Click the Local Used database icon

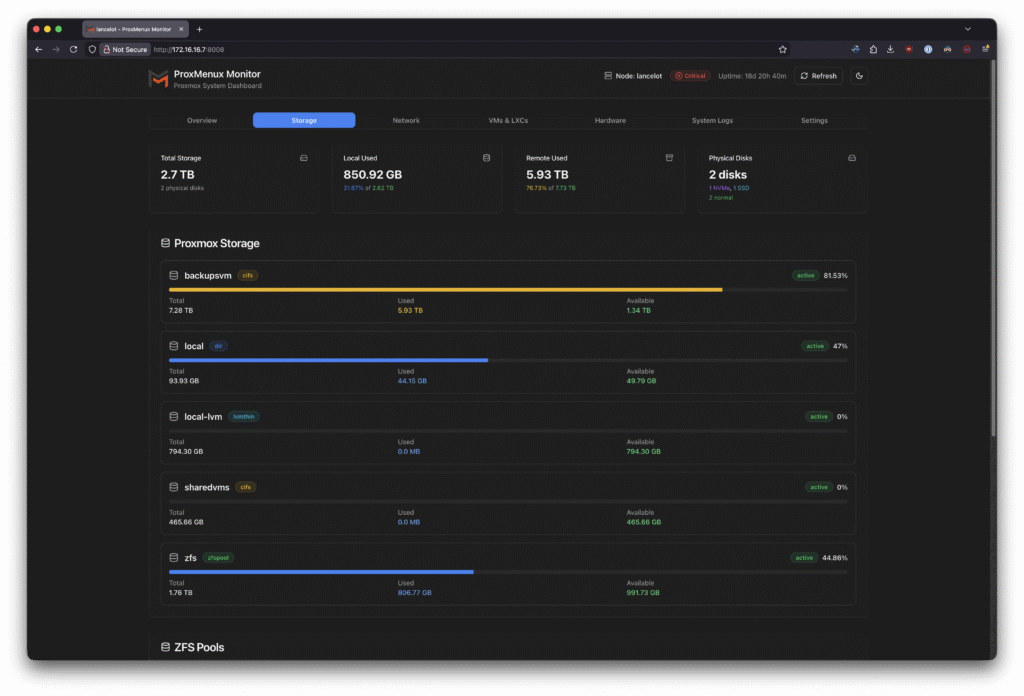pyautogui.click(x=487, y=158)
